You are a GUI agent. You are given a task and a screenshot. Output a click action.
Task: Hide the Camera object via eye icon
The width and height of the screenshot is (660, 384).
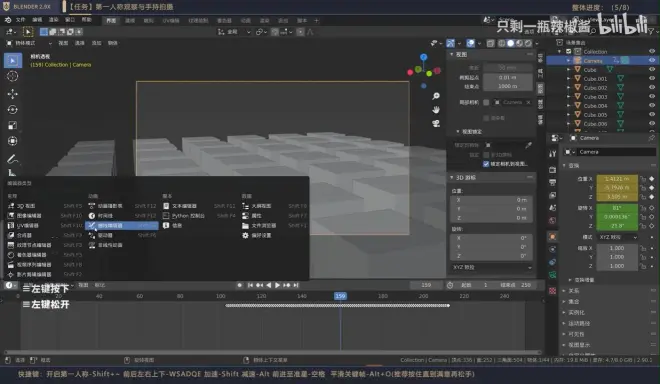[652, 61]
